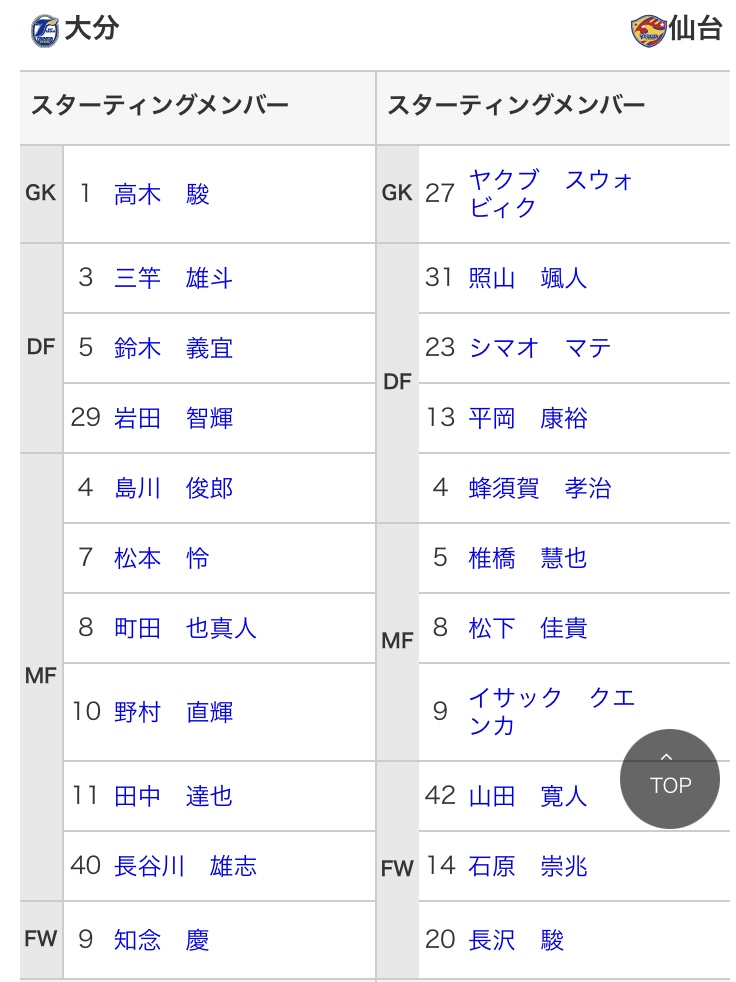Select 野村 直輝 from Oita midfielders
The width and height of the screenshot is (736, 982).
[x=173, y=712]
